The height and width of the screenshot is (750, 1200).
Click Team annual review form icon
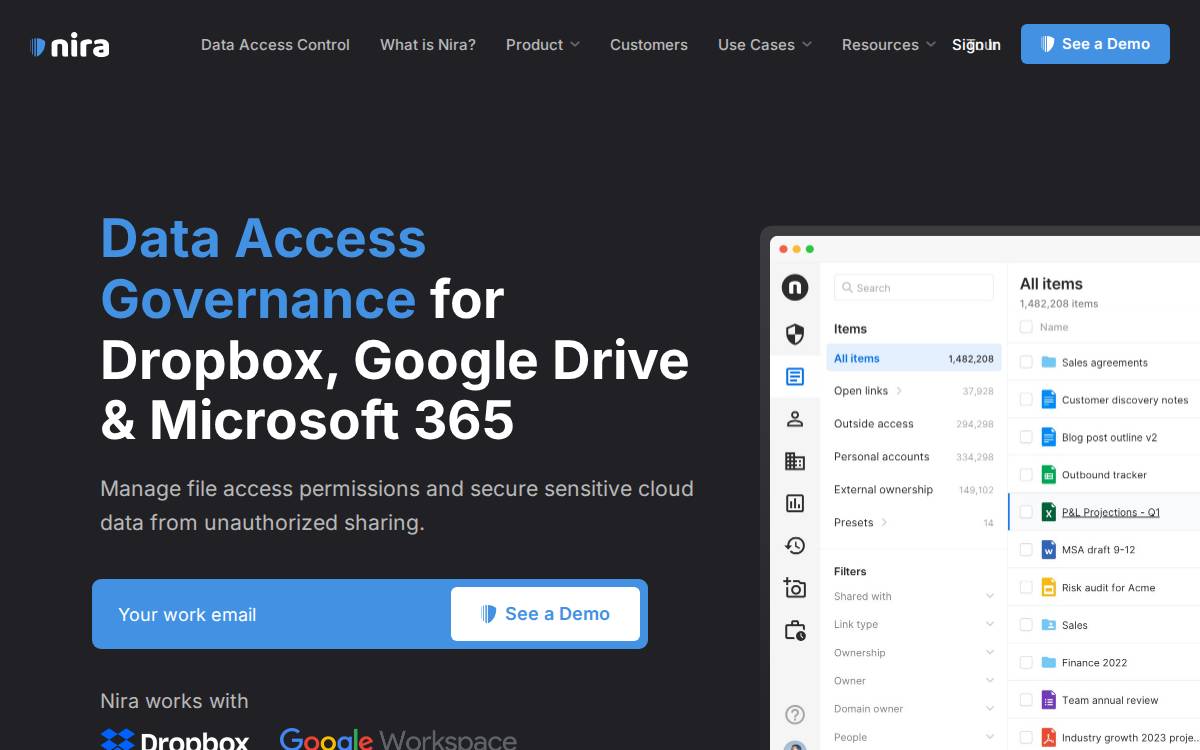[1049, 700]
